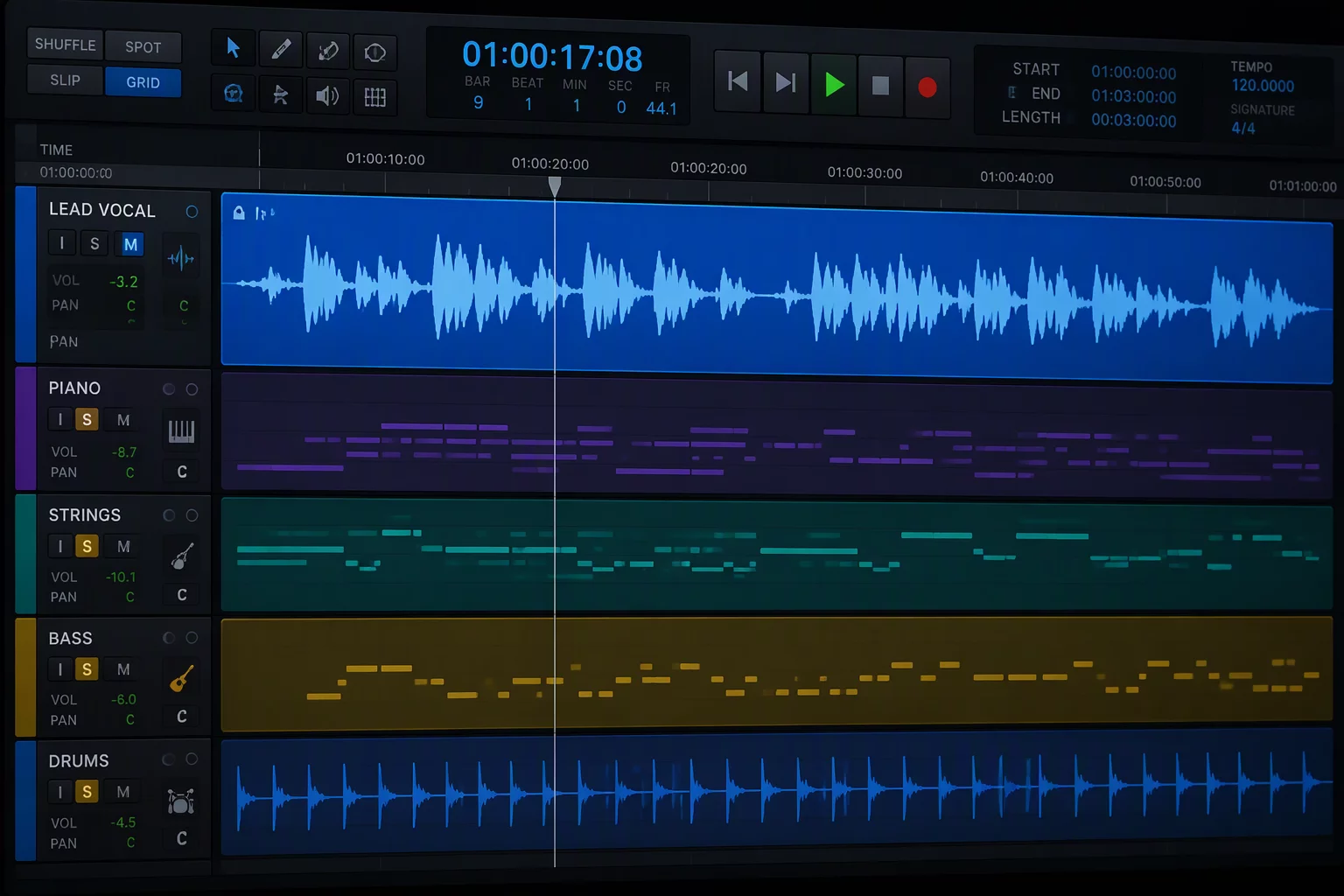Stop playback with the square Stop button
Viewport: 1344px width, 896px height.
click(x=881, y=86)
